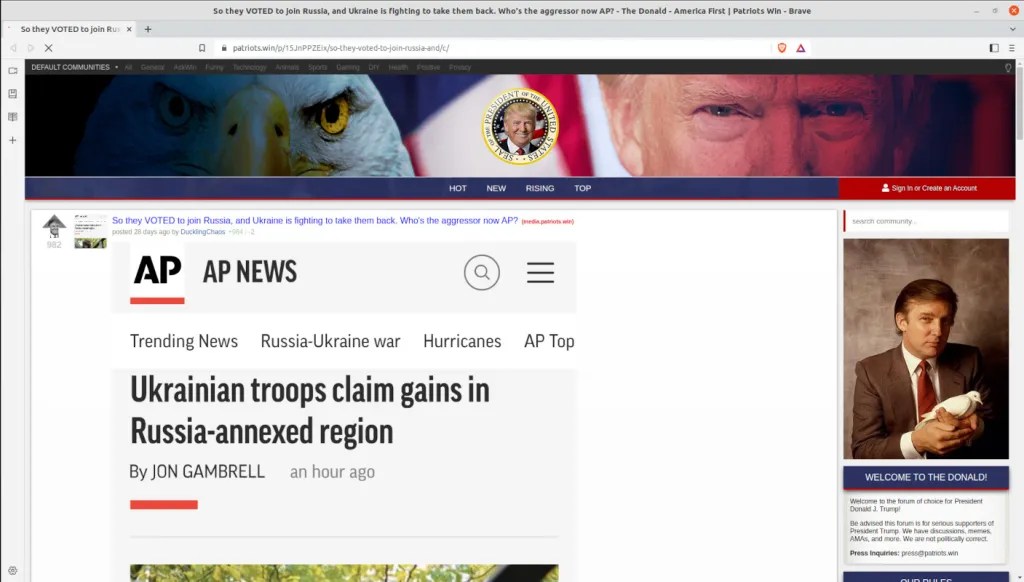1024x582 pixels.
Task: Select the TOP sorting tab
Action: pyautogui.click(x=583, y=188)
